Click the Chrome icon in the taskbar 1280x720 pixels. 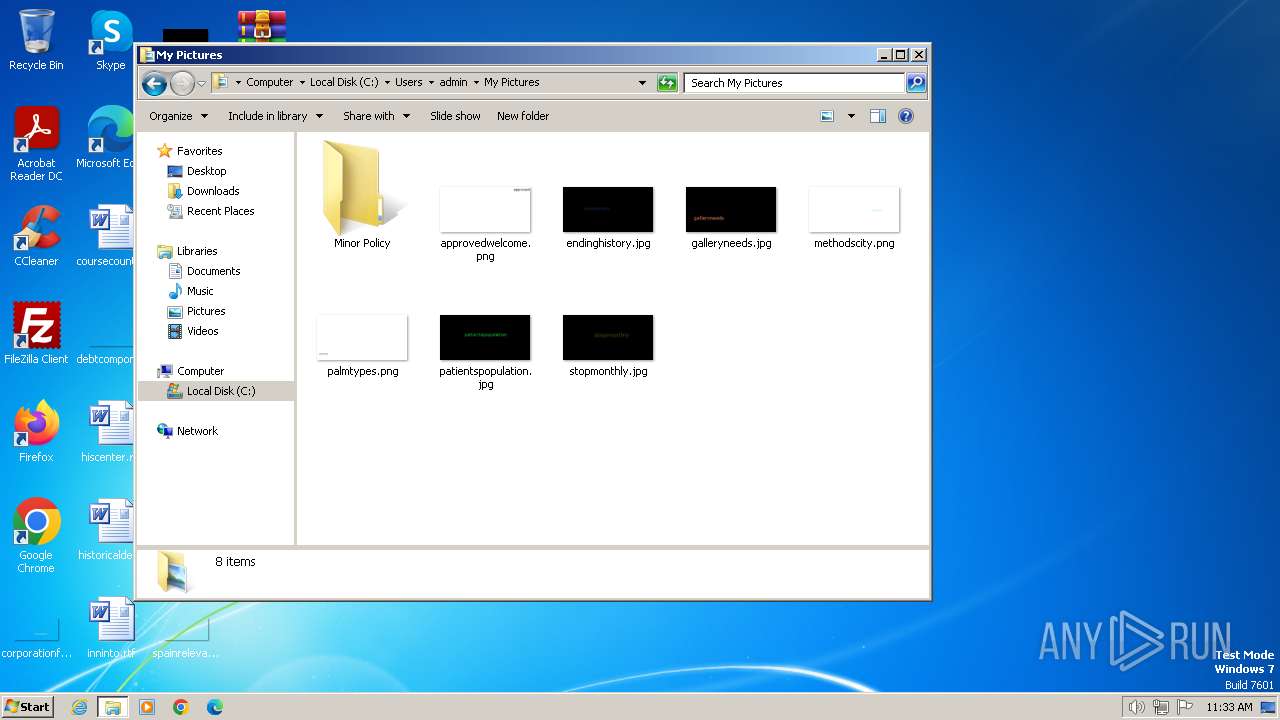[181, 707]
